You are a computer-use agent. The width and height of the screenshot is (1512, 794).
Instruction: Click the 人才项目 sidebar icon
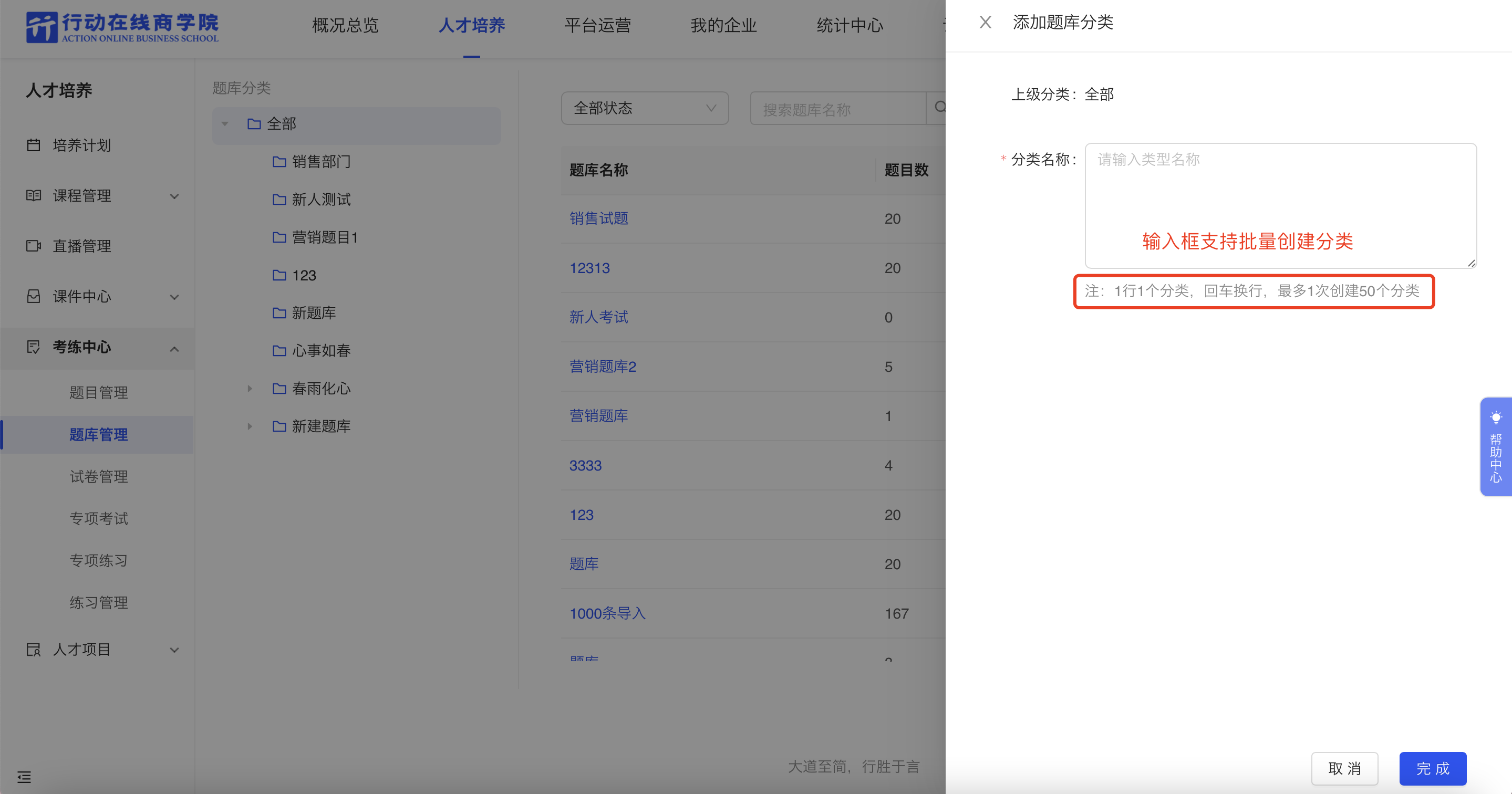[x=34, y=650]
